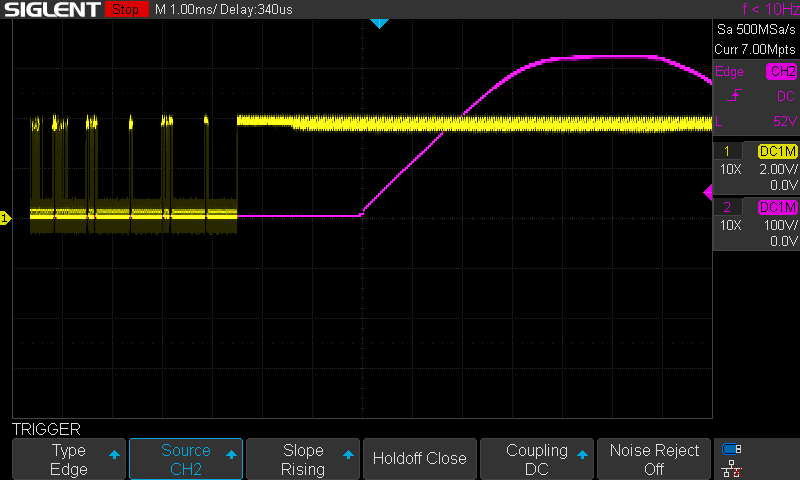800x480 pixels.
Task: Click the up arrow on Source softkey
Action: tap(232, 454)
